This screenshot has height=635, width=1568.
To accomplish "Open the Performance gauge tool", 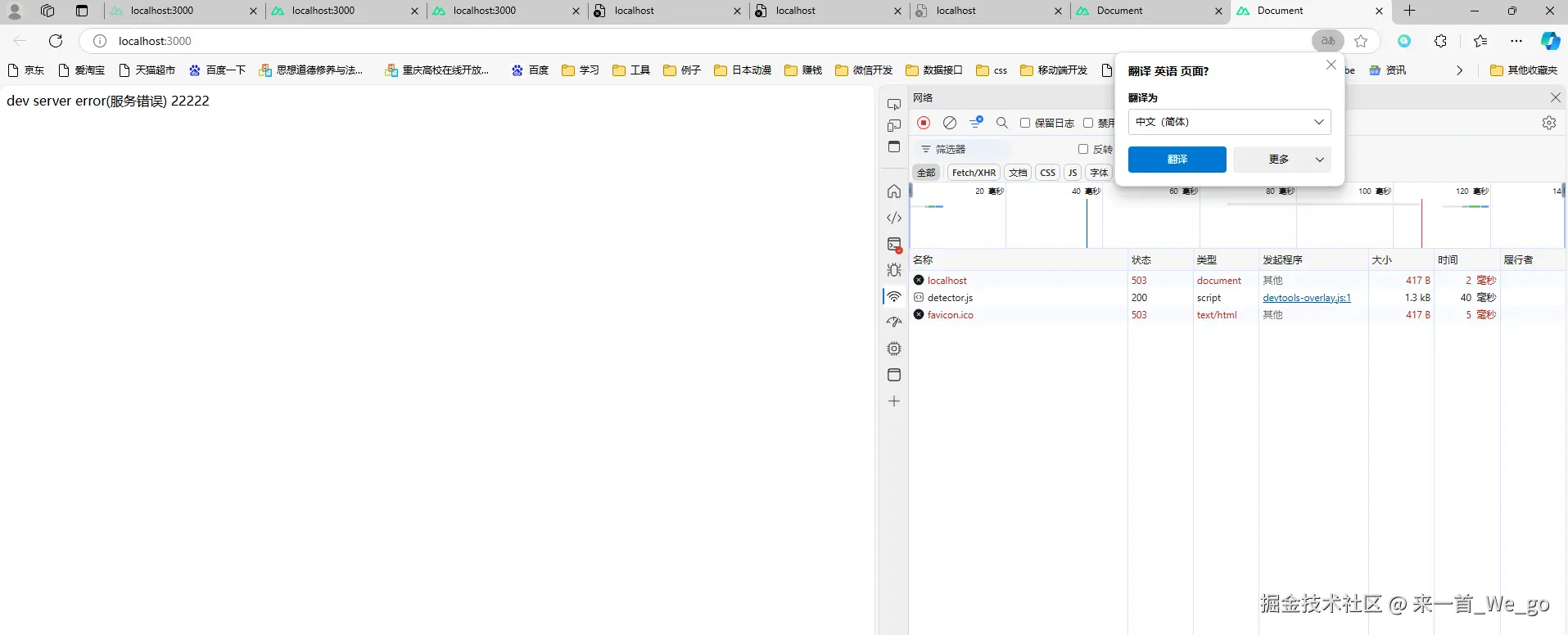I will pyautogui.click(x=894, y=322).
